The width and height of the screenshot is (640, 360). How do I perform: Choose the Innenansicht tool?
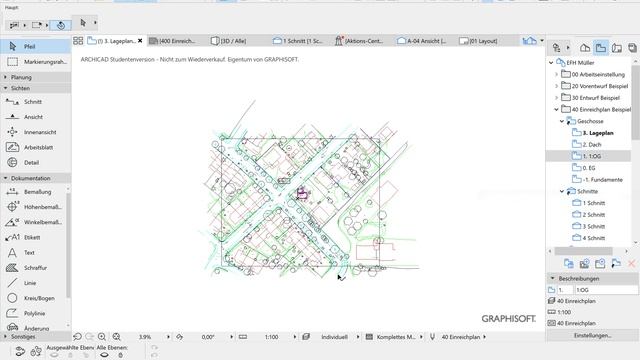(36, 132)
